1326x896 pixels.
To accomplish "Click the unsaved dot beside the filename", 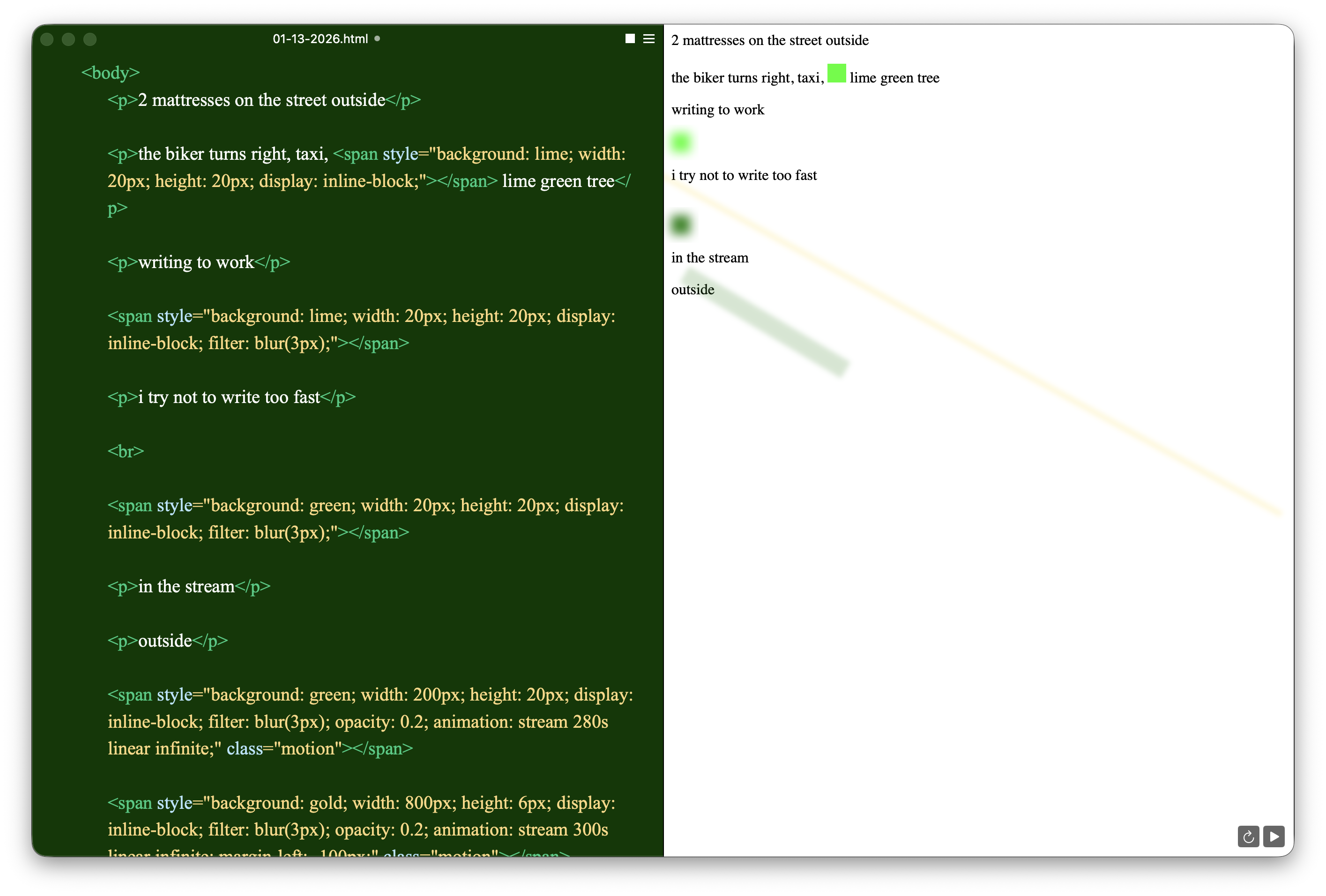I will click(377, 39).
